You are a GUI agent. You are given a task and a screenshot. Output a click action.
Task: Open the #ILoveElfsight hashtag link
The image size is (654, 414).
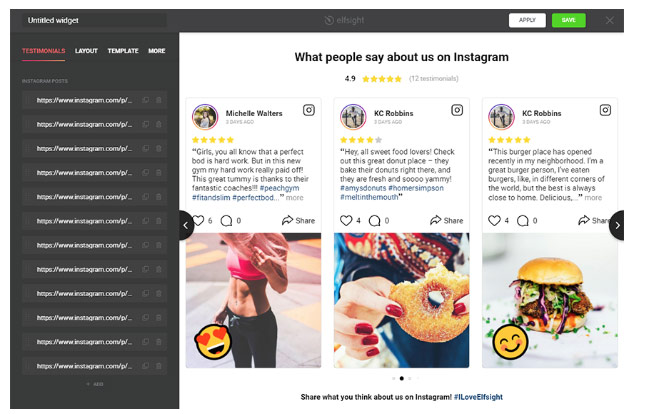[478, 397]
